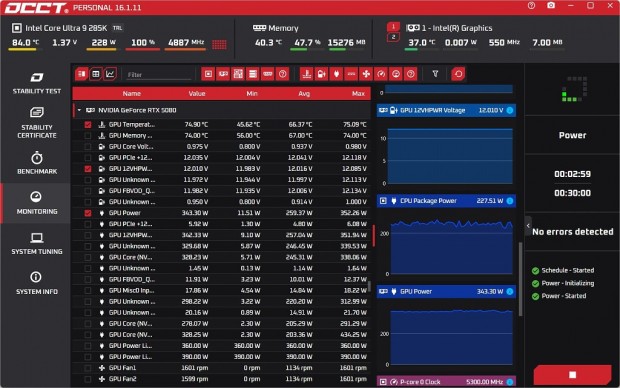The width and height of the screenshot is (620, 388).
Task: Uncheck the GPU Power 343.30 W checkbox
Action: [88, 213]
